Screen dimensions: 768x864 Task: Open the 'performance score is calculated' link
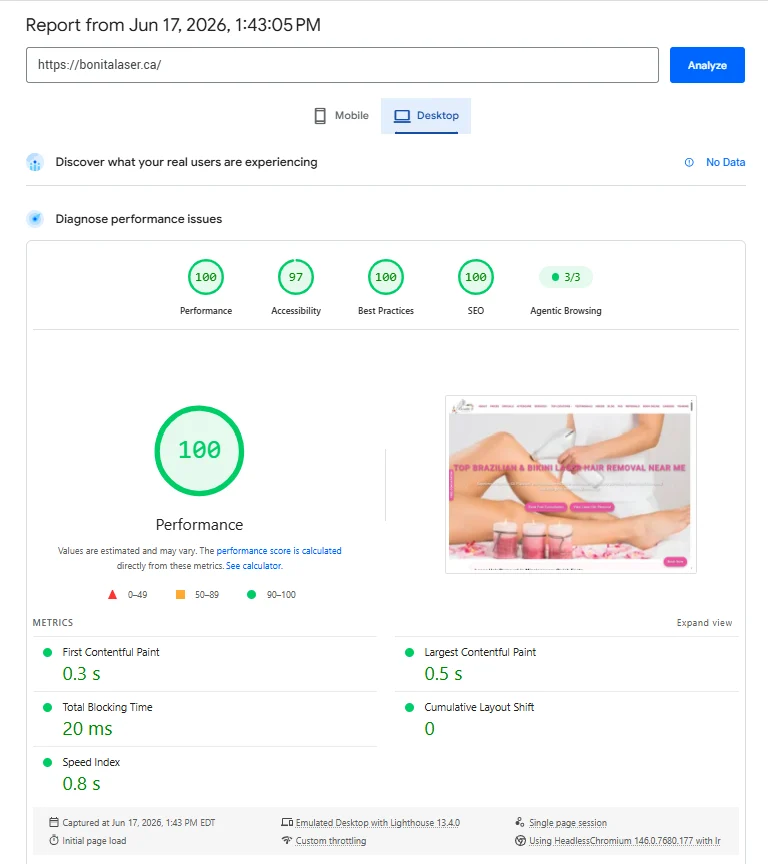pyautogui.click(x=279, y=550)
